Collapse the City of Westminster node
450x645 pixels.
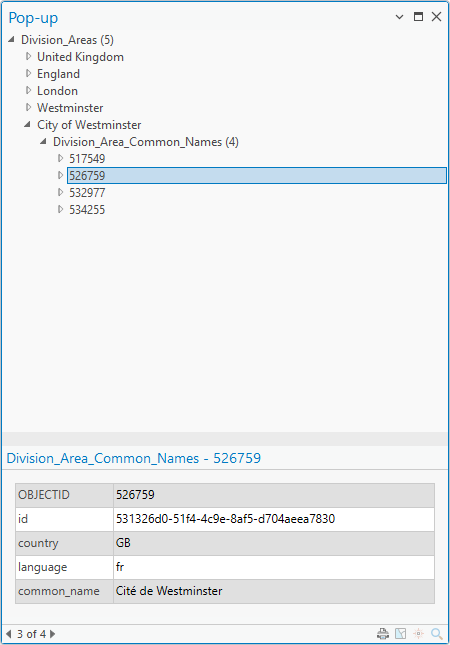coord(28,124)
